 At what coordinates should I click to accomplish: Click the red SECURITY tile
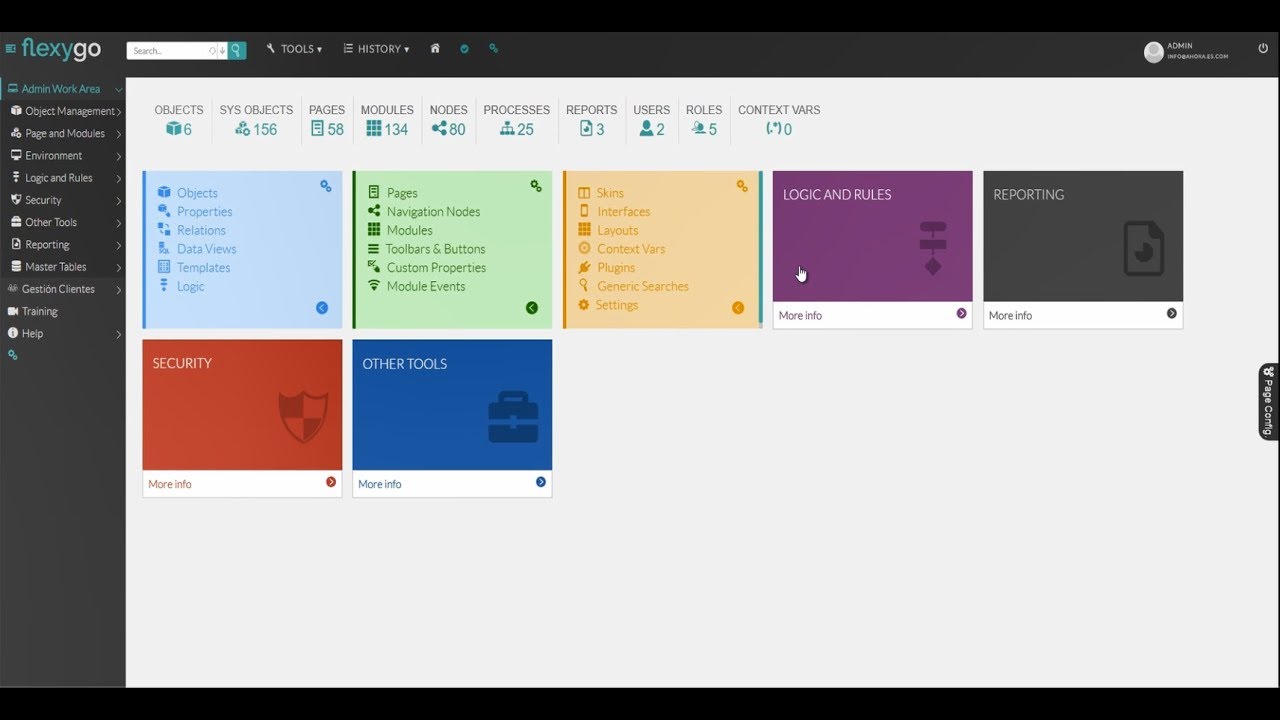click(242, 405)
